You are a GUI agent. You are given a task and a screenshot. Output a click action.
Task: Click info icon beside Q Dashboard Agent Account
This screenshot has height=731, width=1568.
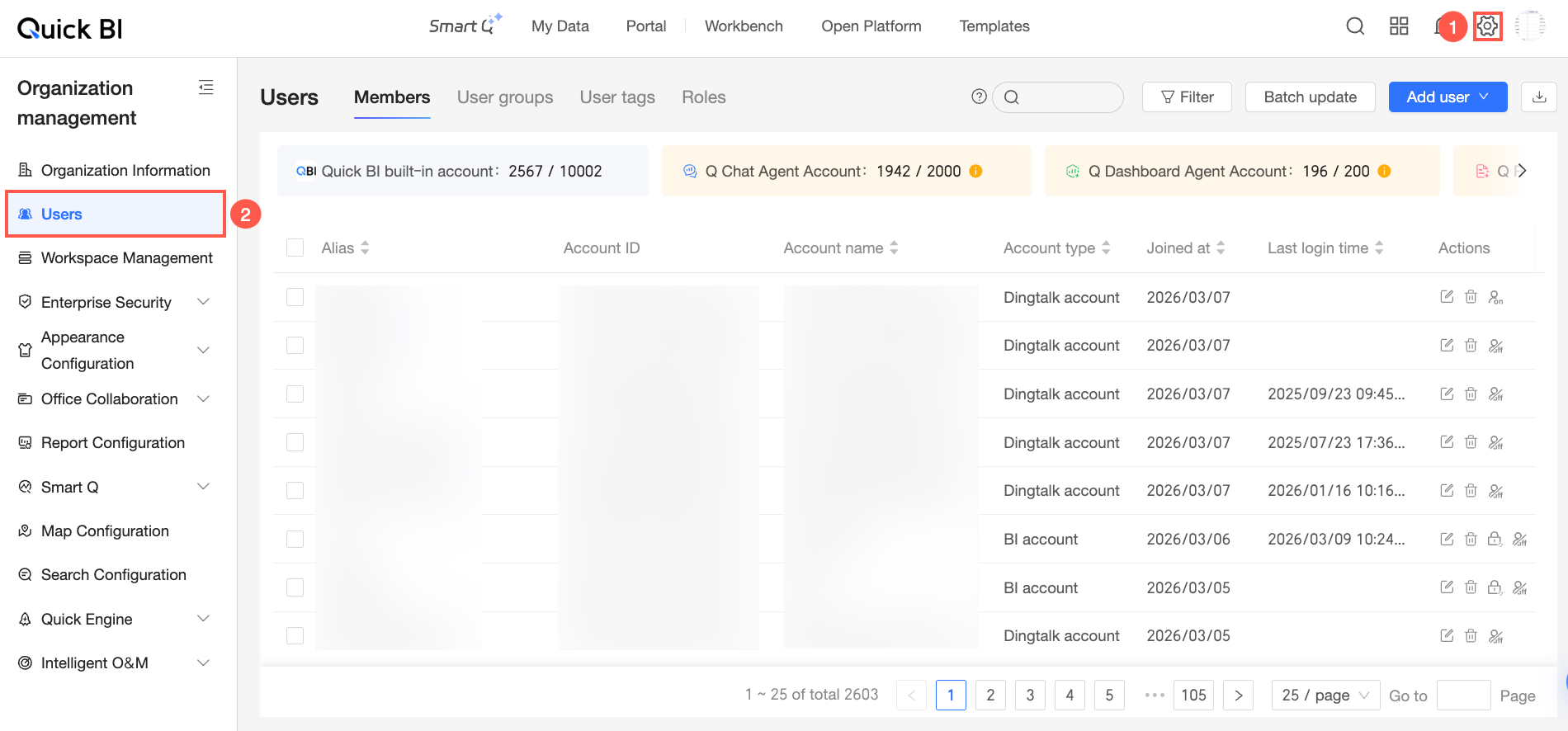pos(1384,171)
